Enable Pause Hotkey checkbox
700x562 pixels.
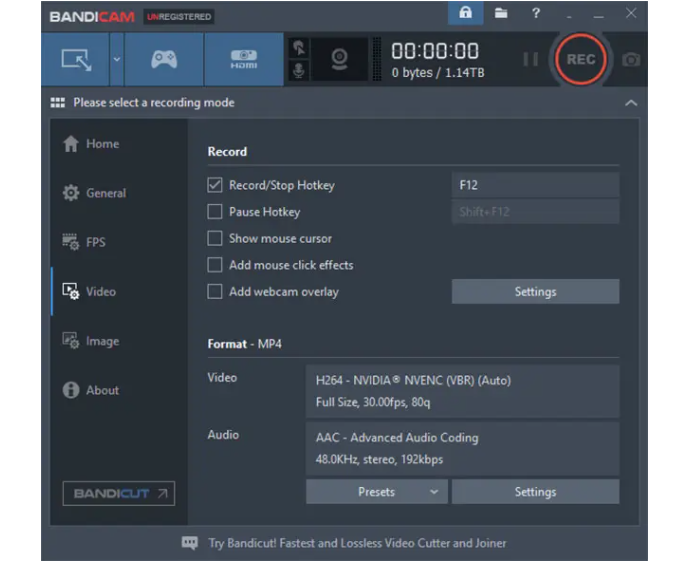215,212
